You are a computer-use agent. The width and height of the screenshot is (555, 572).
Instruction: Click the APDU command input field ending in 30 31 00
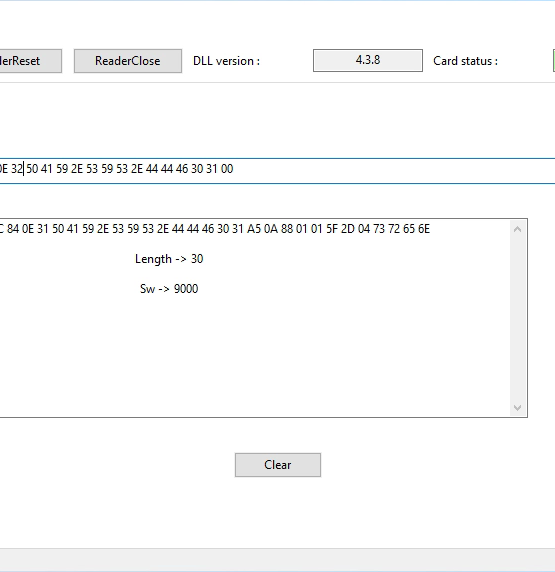click(277, 171)
